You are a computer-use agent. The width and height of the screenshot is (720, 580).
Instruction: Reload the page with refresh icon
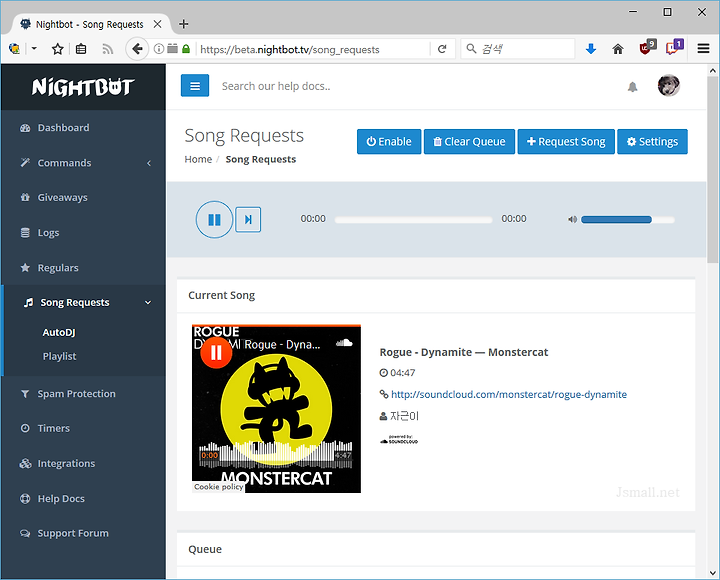pos(442,49)
